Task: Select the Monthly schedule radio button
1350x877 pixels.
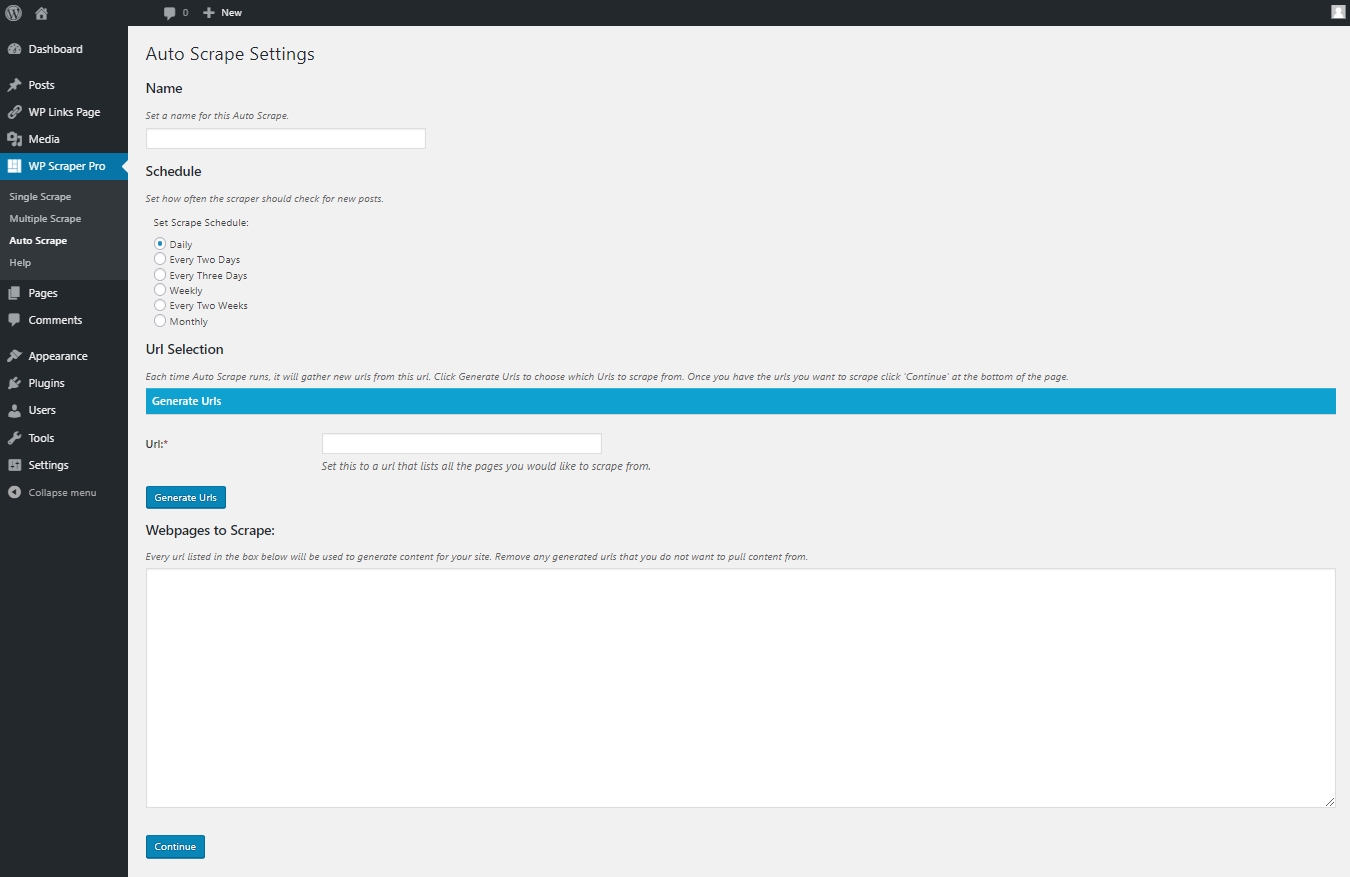Action: [160, 321]
